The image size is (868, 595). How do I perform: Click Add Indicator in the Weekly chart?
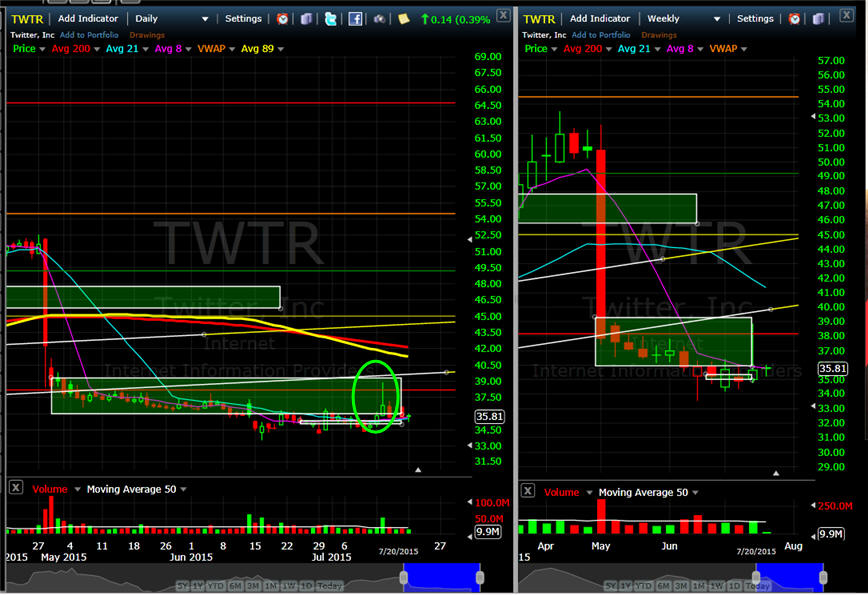coord(600,19)
